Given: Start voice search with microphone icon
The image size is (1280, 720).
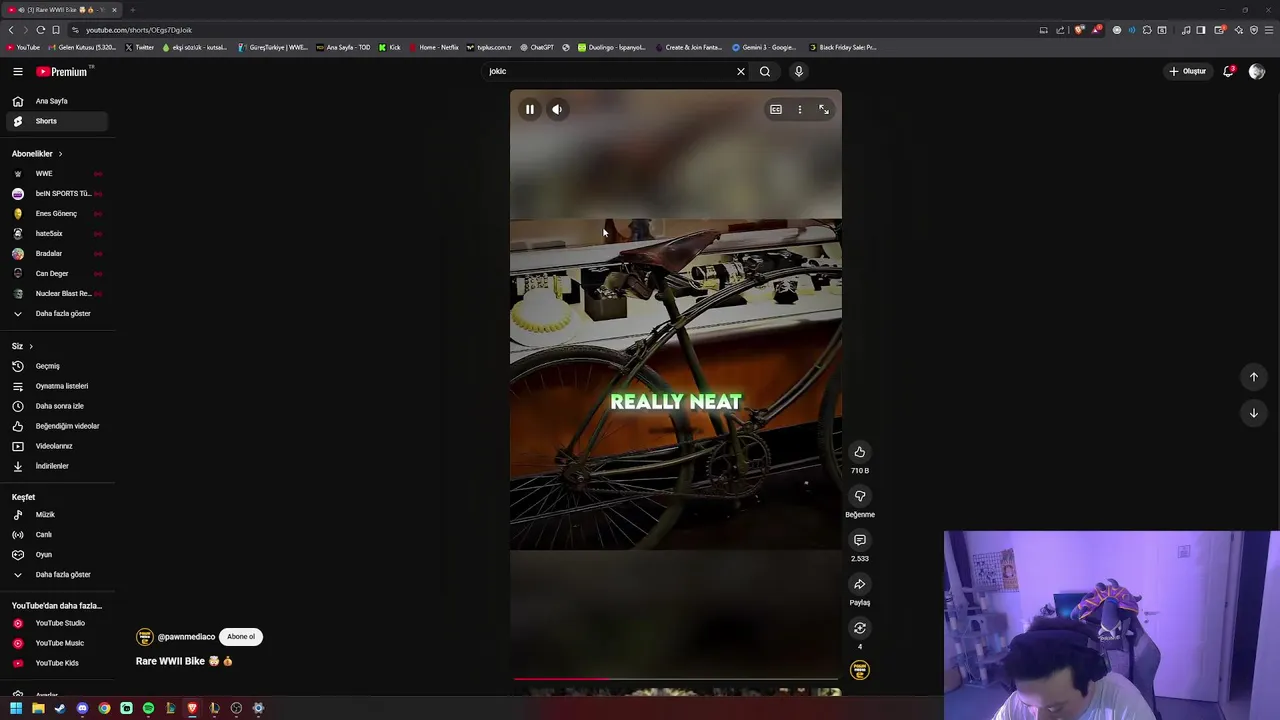Looking at the screenshot, I should (x=798, y=71).
